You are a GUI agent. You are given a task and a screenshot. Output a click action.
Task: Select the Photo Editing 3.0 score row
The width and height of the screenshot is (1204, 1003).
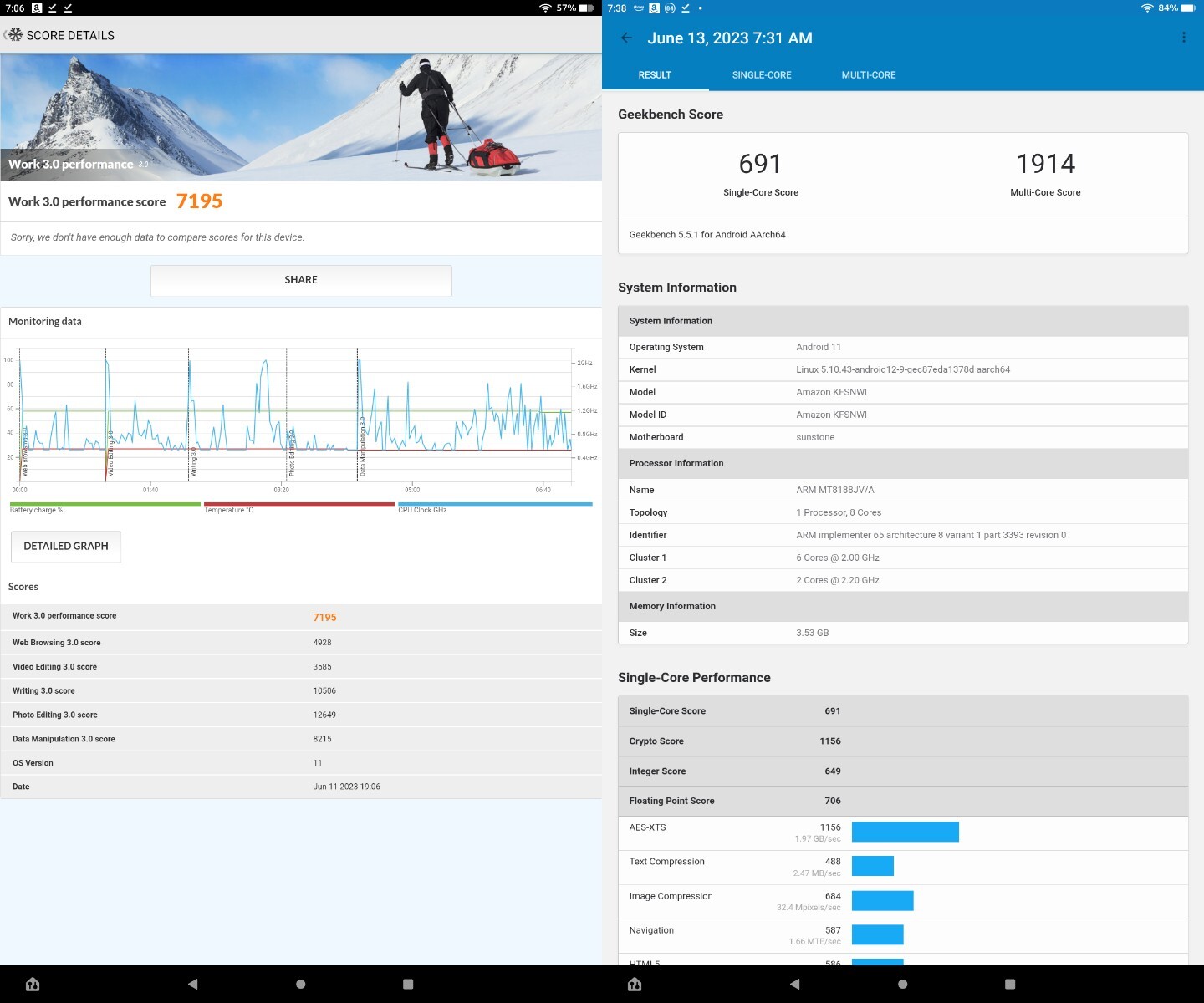tap(301, 715)
